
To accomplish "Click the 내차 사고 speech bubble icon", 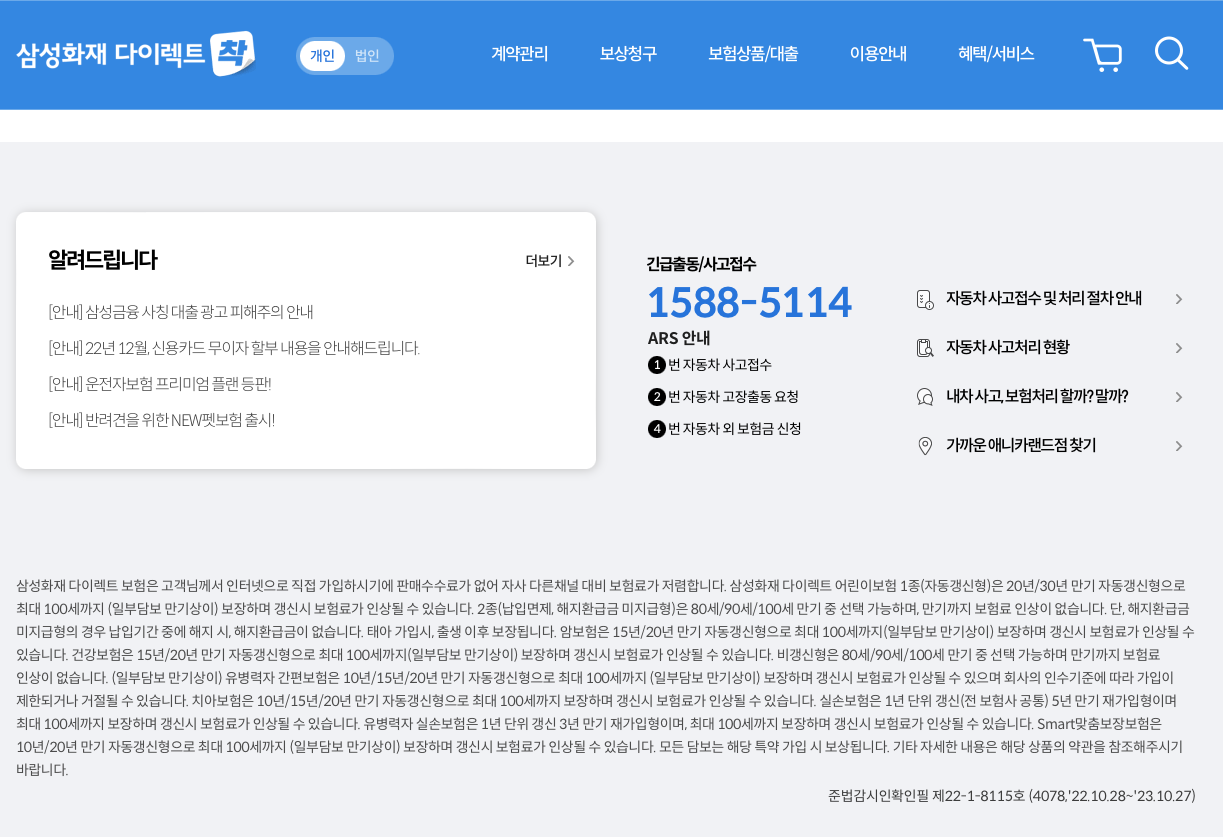I will point(925,397).
